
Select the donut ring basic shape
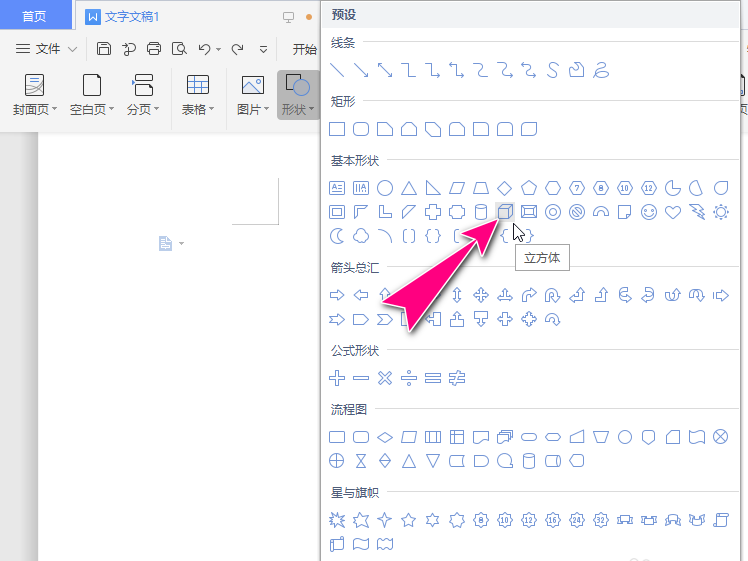[553, 212]
